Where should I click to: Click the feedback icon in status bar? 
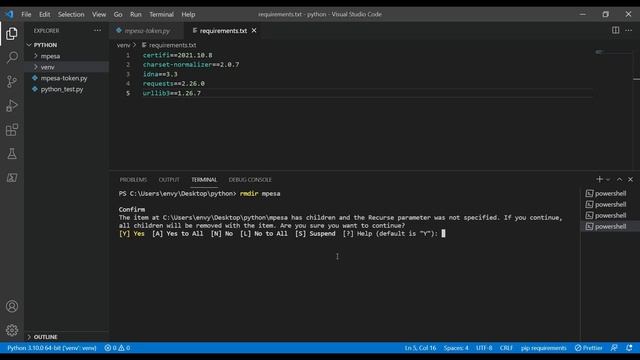614,348
